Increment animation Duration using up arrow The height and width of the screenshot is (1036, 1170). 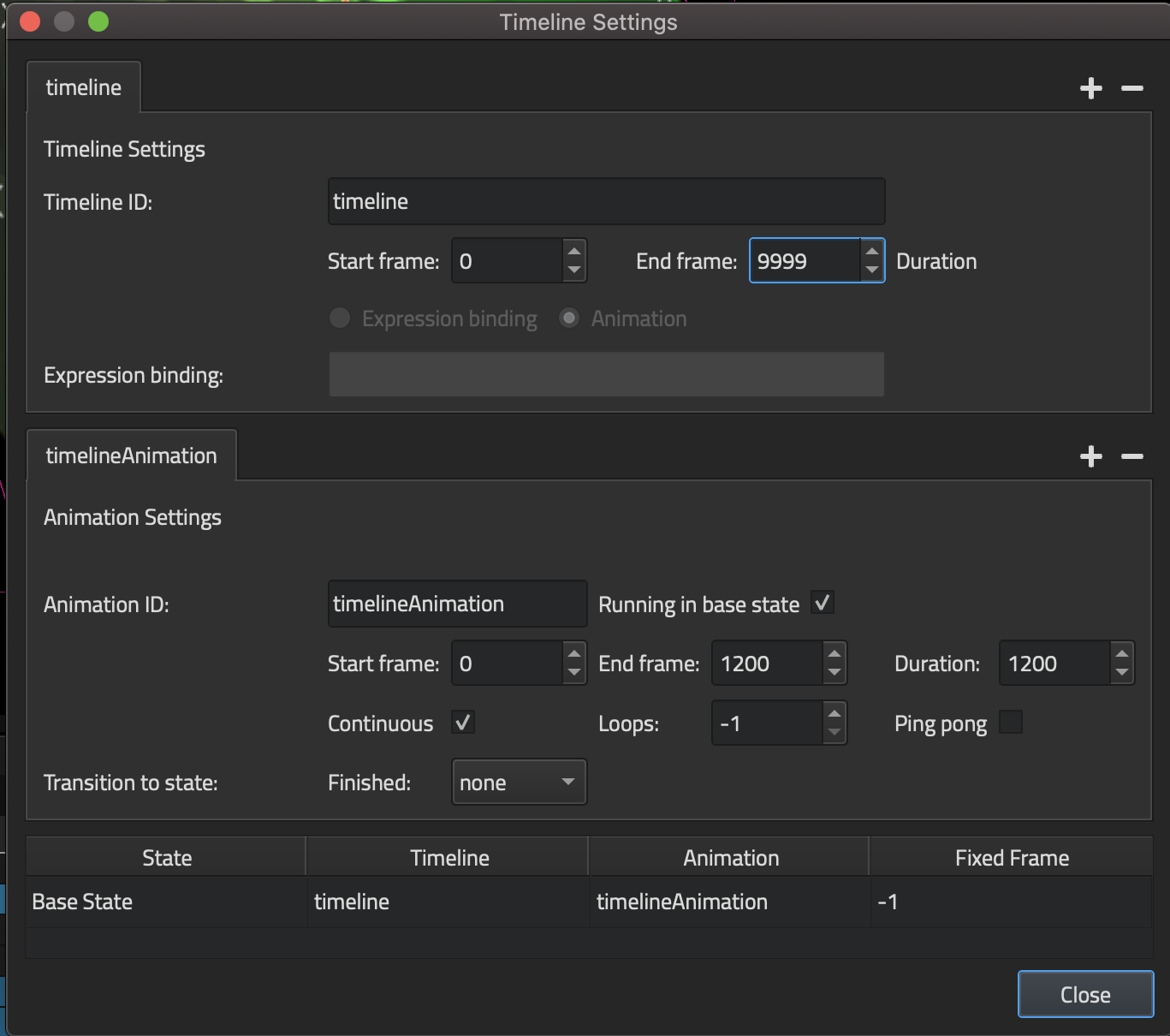point(1121,654)
